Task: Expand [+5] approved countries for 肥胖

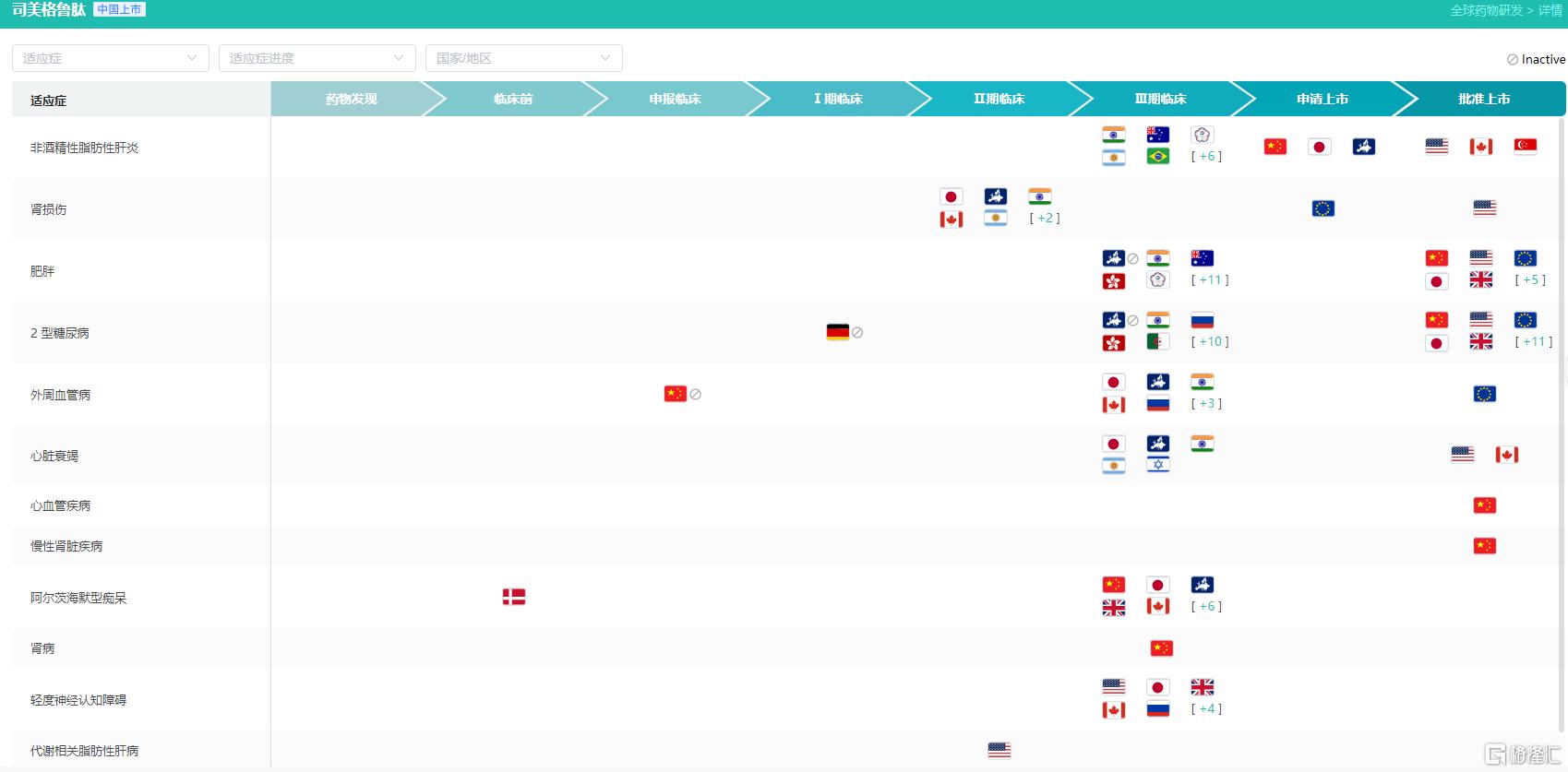Action: [1530, 280]
